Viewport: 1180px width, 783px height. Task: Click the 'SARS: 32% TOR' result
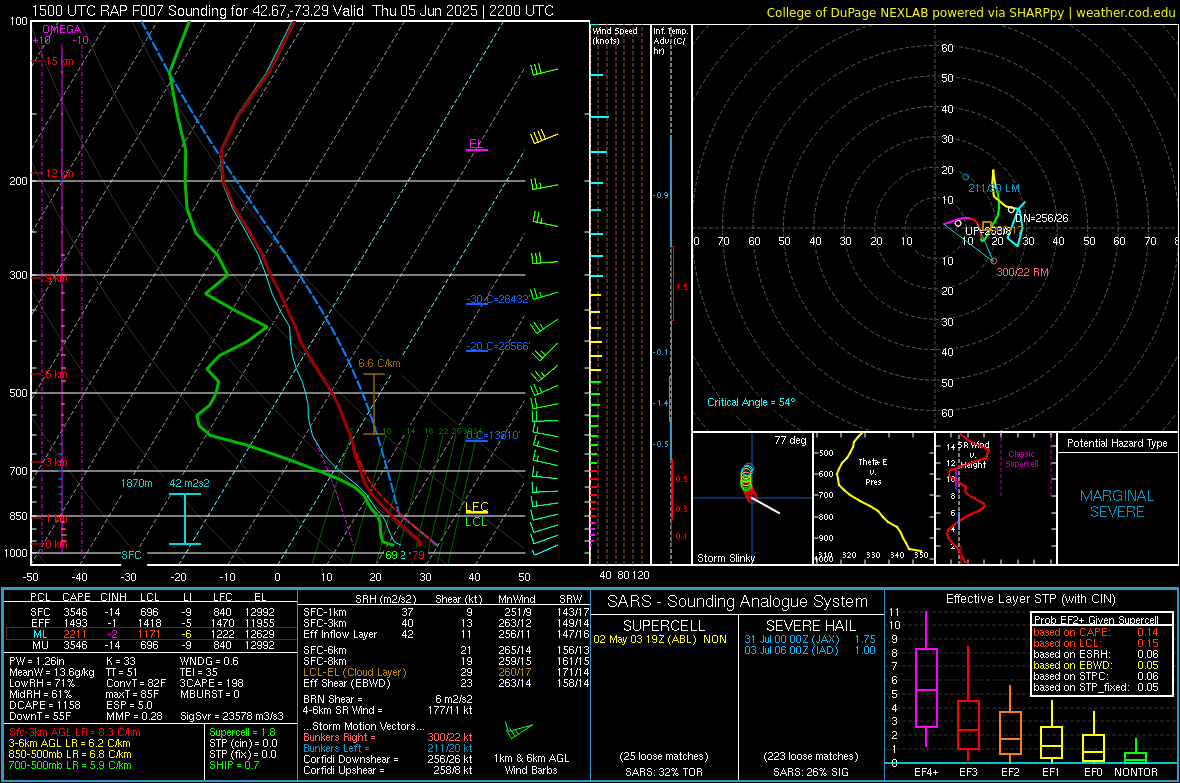[663, 772]
